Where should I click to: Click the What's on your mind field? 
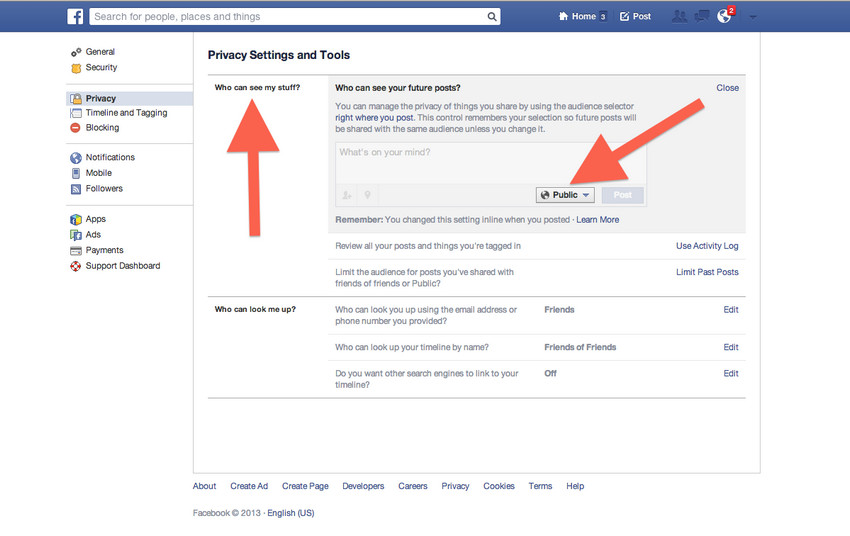click(490, 162)
